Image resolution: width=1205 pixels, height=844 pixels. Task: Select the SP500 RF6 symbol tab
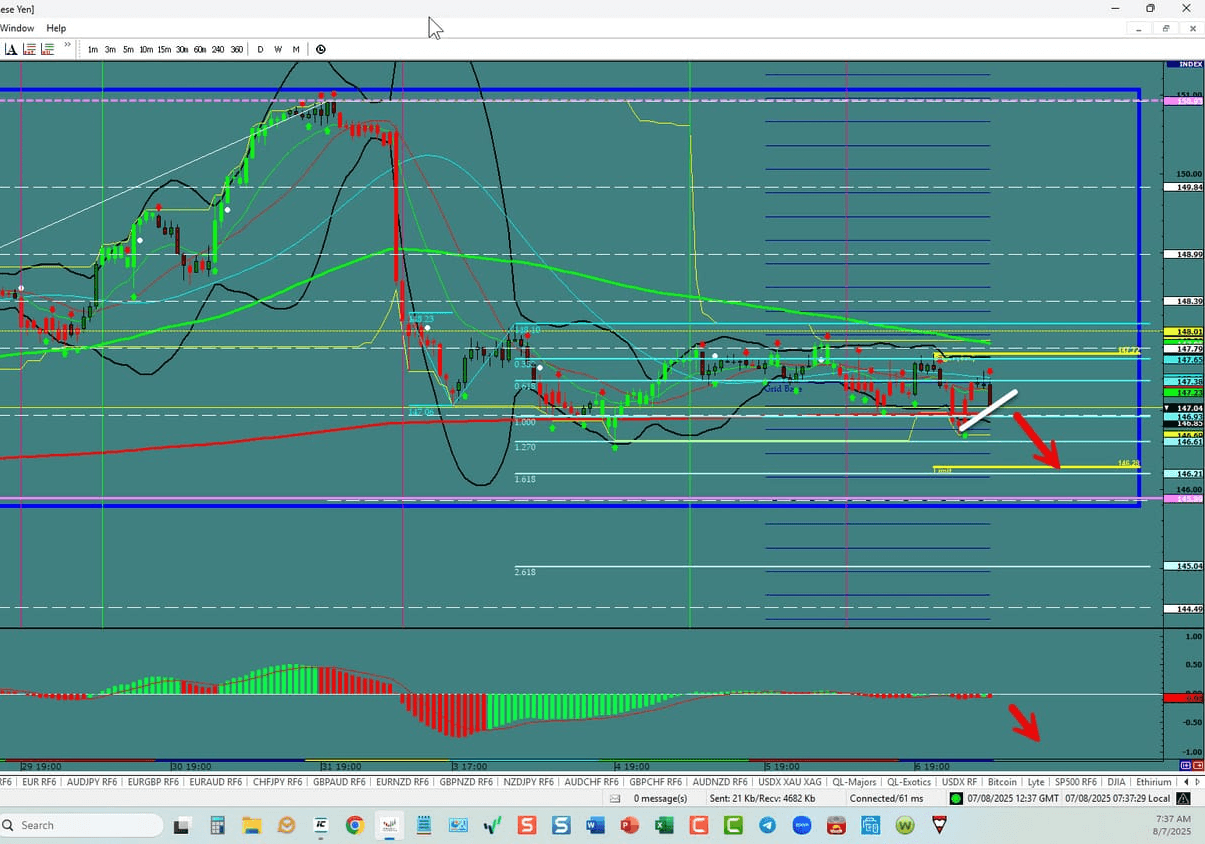1077,781
